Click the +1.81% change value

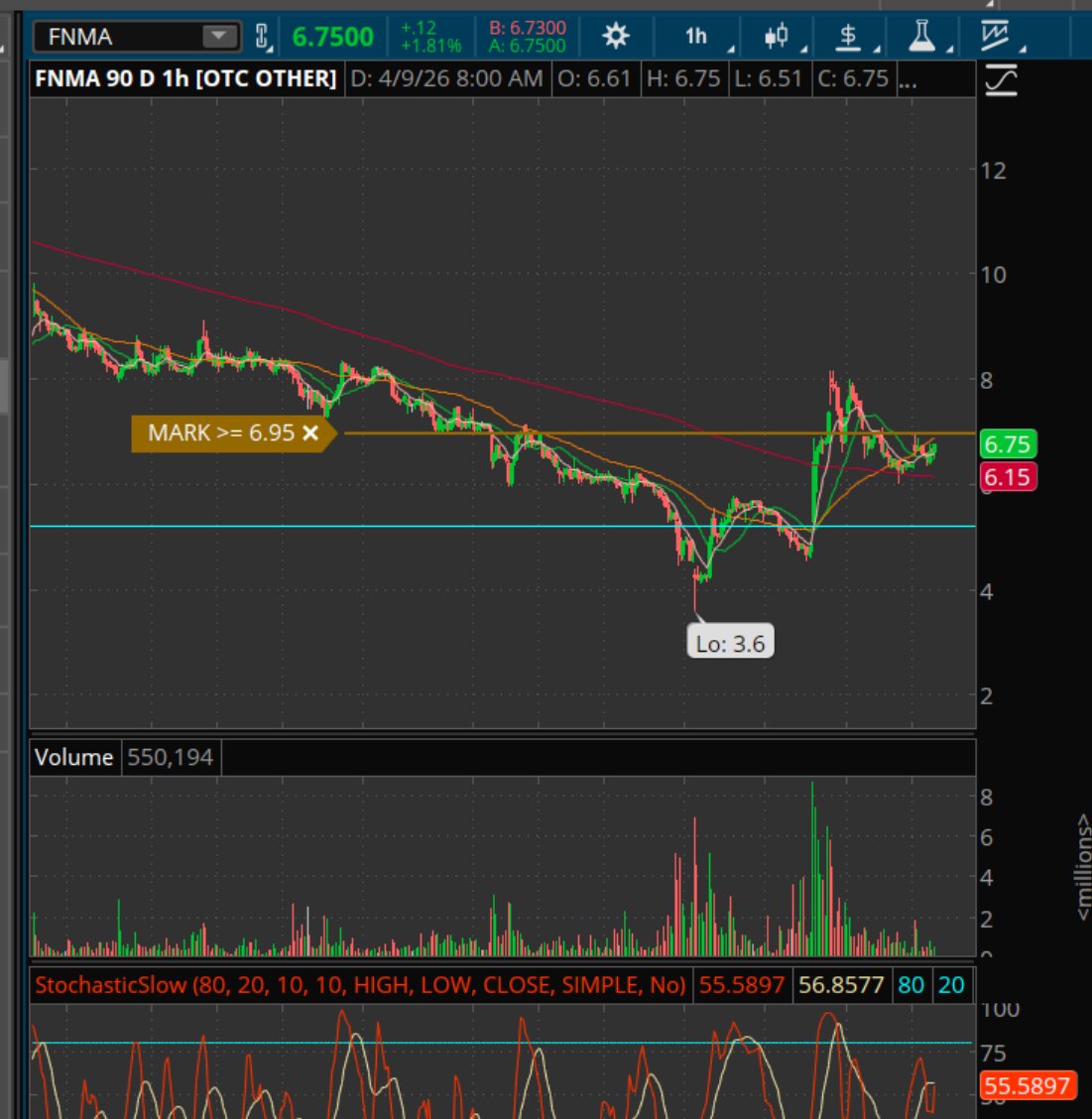[431, 46]
